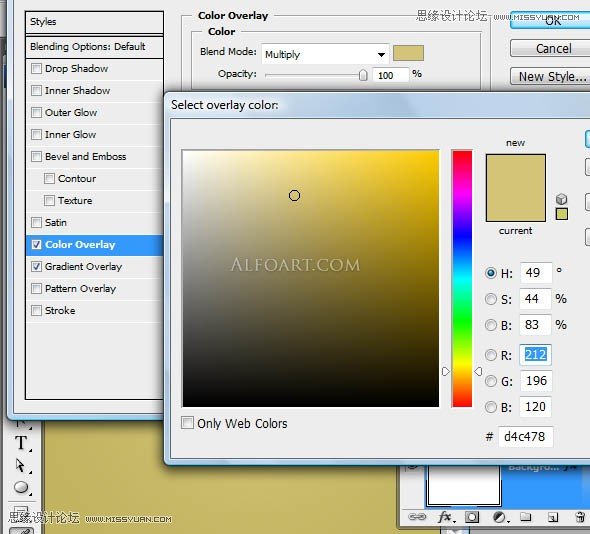Check the Only Web Colors box
The image size is (590, 534).
pyautogui.click(x=187, y=423)
